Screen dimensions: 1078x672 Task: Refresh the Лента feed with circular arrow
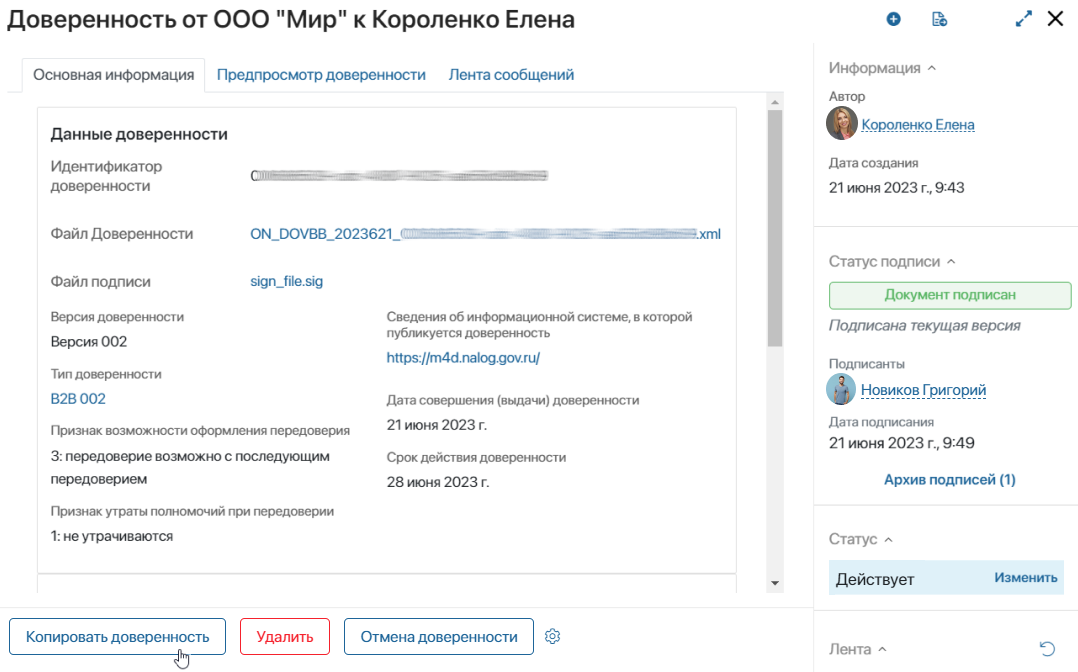(1046, 649)
